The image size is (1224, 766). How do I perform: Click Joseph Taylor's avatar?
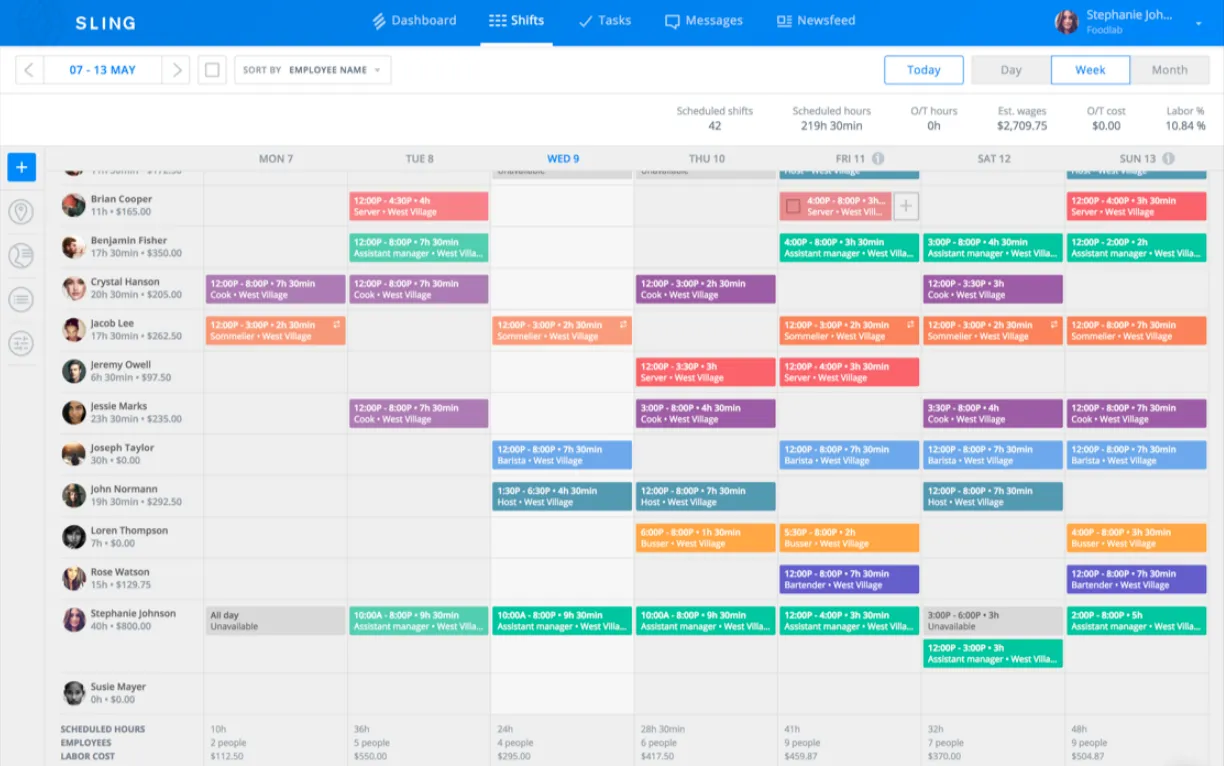pos(73,454)
